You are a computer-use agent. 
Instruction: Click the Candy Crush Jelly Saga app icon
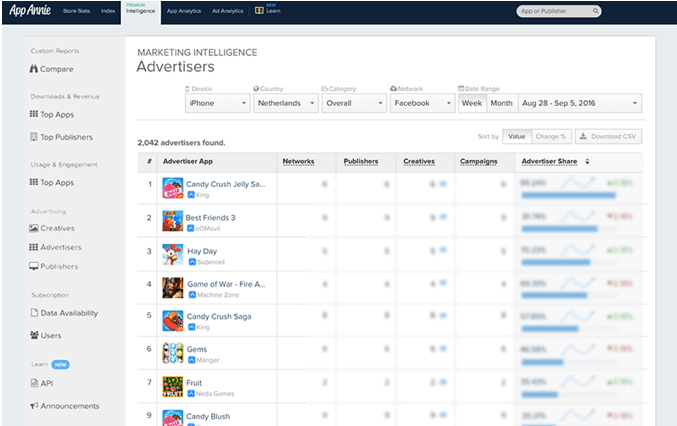click(172, 188)
